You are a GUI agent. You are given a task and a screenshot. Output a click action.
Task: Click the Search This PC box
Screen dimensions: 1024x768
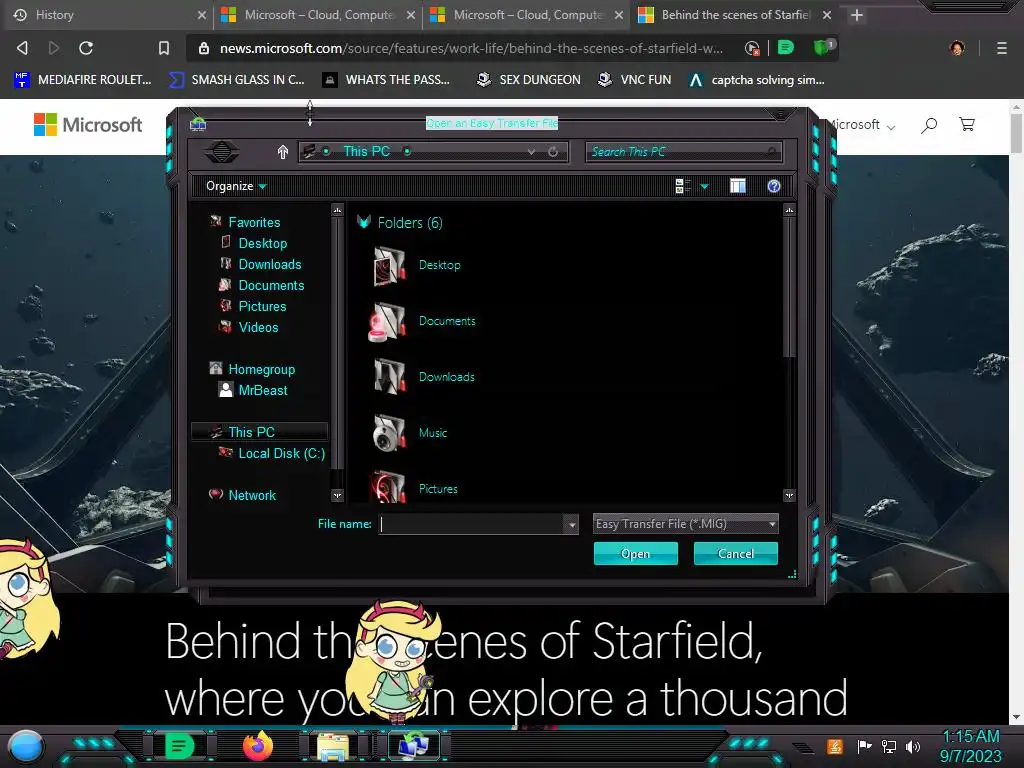click(x=683, y=152)
